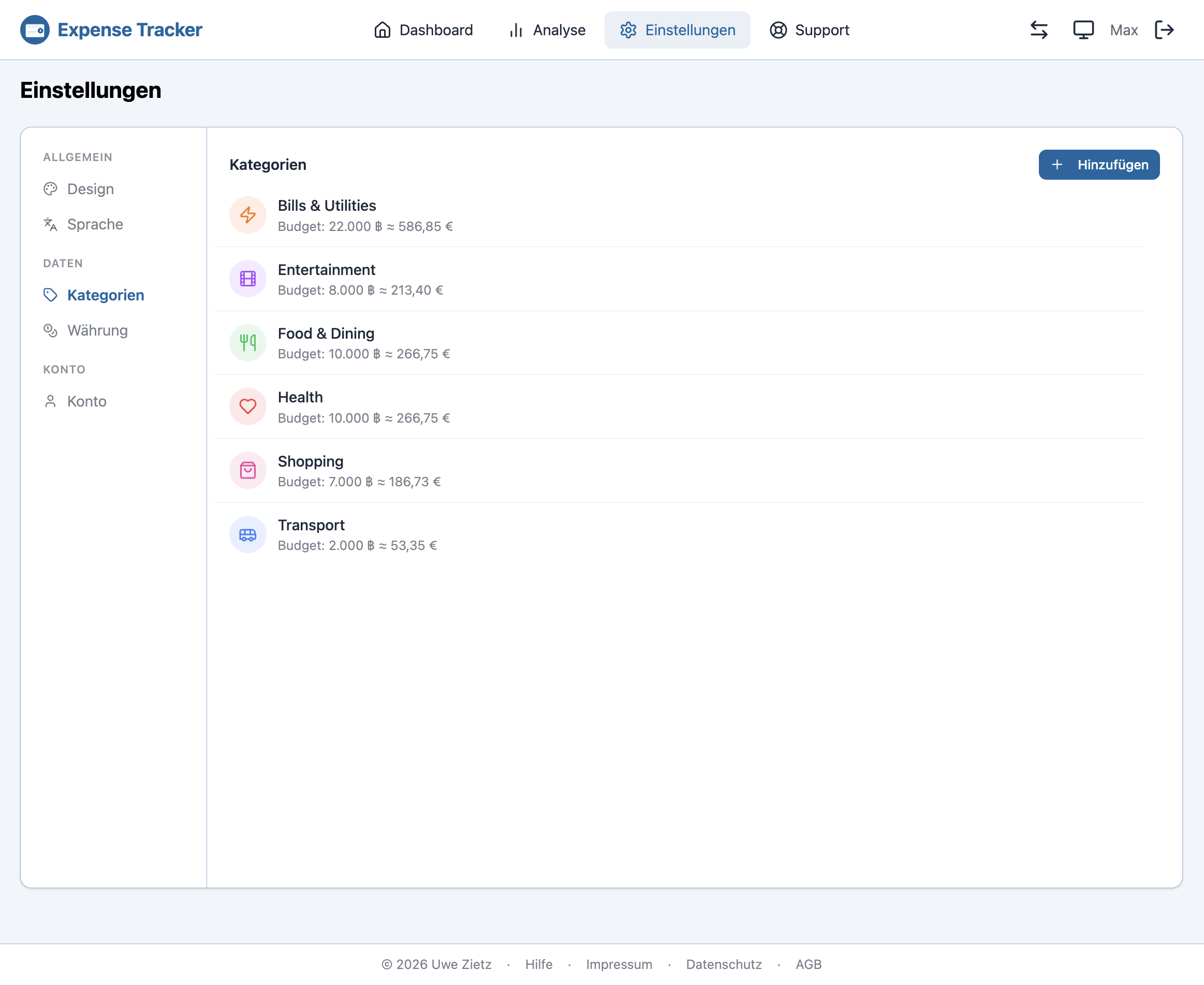Select Design in settings sidebar
The image size is (1204, 985).
point(90,189)
